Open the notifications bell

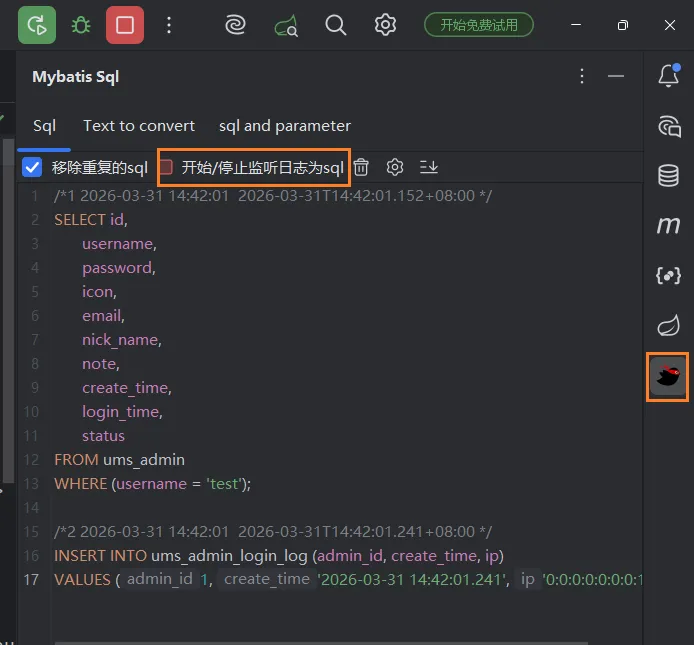point(668,76)
